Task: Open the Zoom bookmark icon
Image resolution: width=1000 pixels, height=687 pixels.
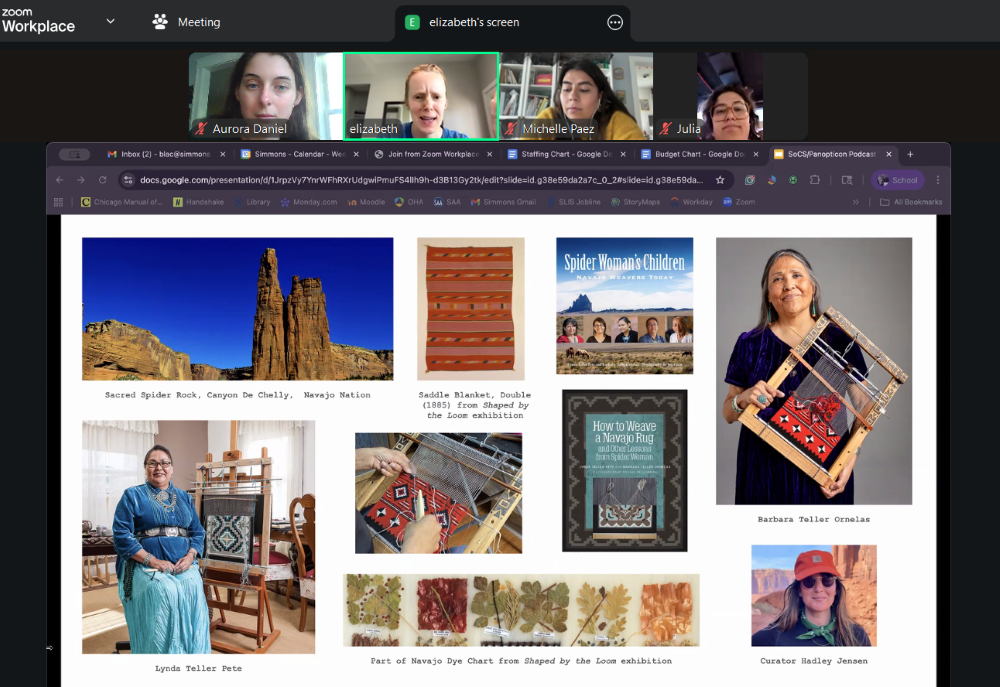Action: [738, 202]
